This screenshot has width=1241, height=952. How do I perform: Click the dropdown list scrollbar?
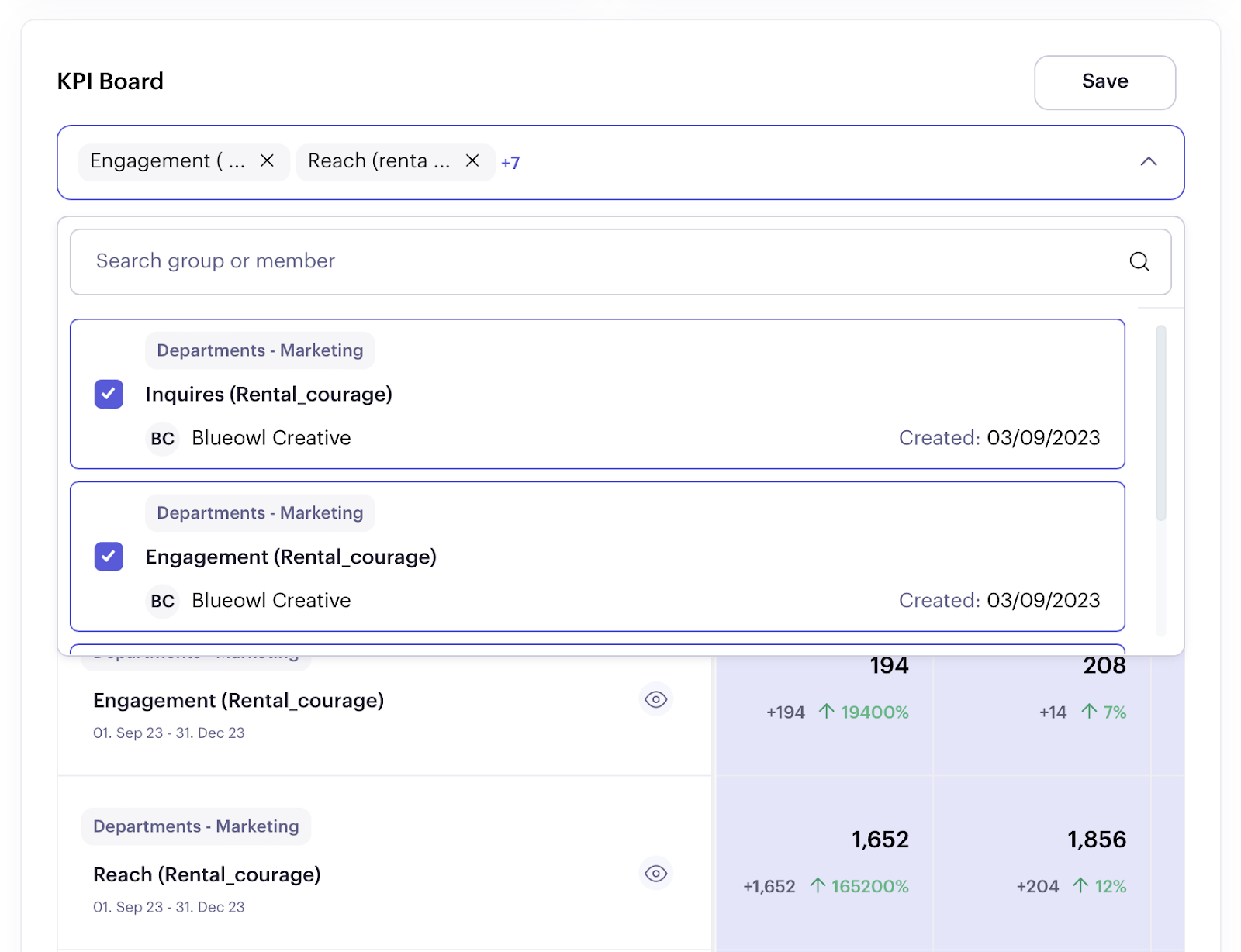[1161, 423]
